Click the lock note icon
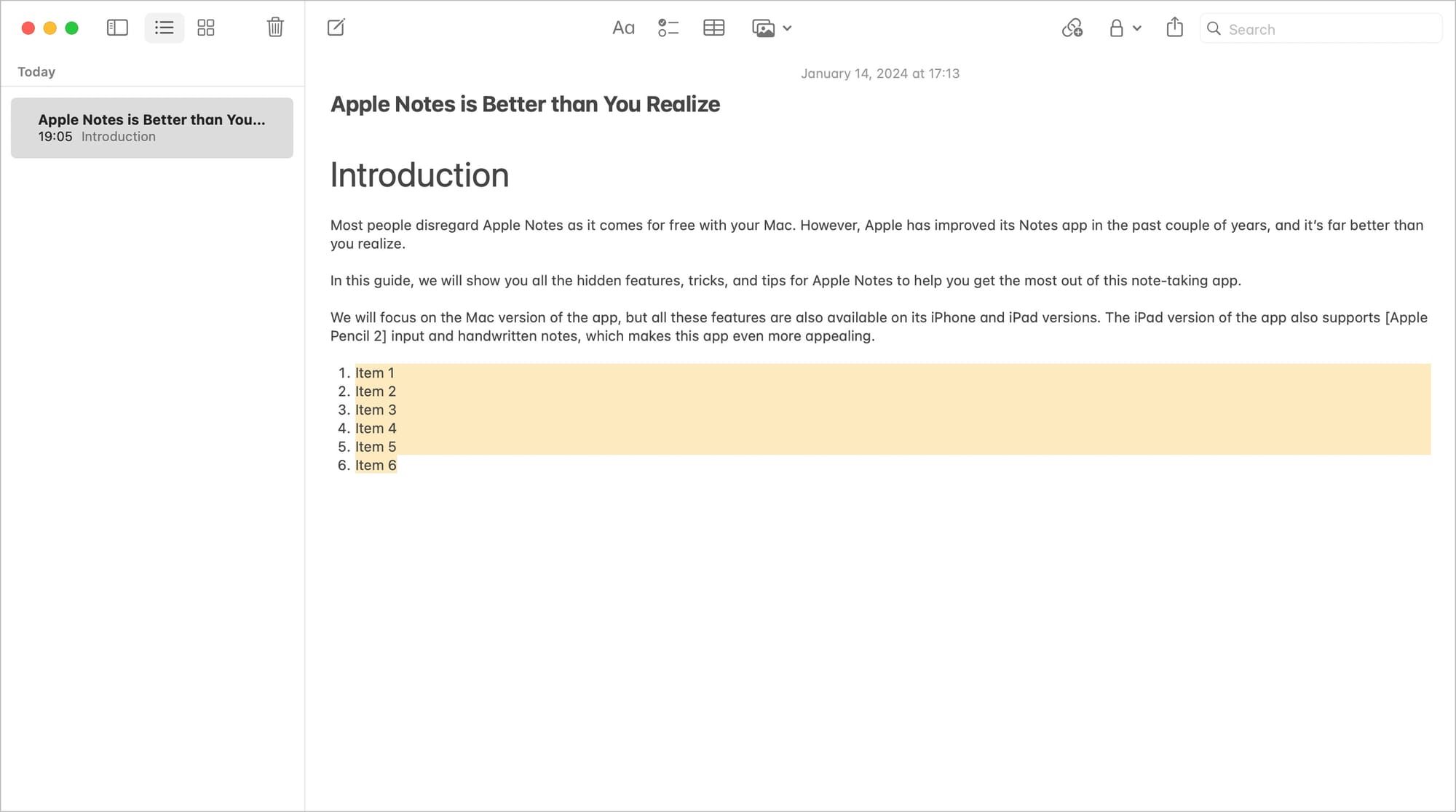Viewport: 1456px width, 812px height. [x=1116, y=28]
